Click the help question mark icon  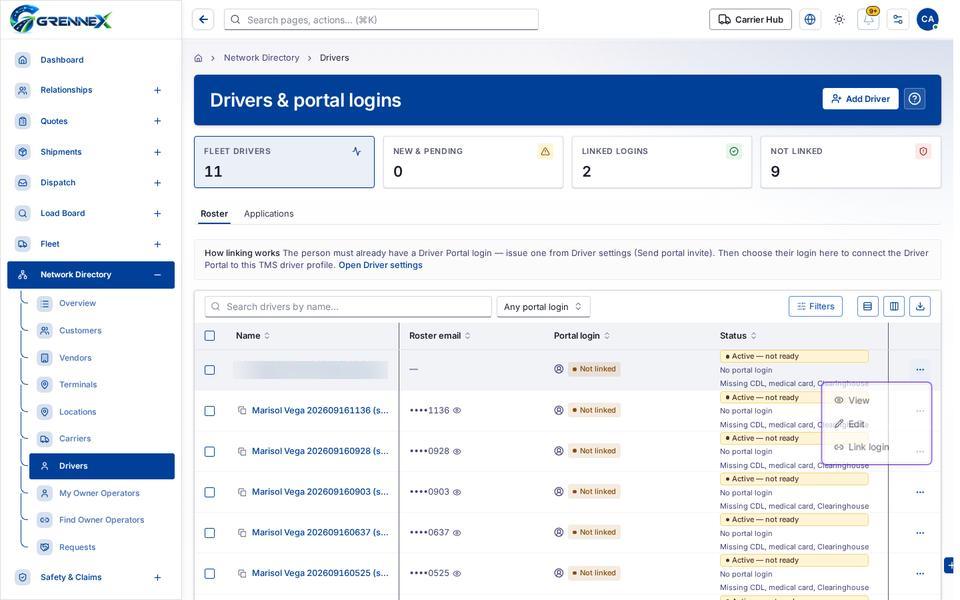(915, 99)
